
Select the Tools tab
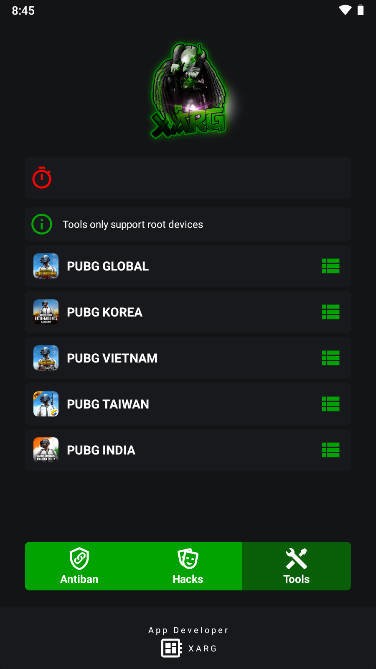[x=297, y=566]
